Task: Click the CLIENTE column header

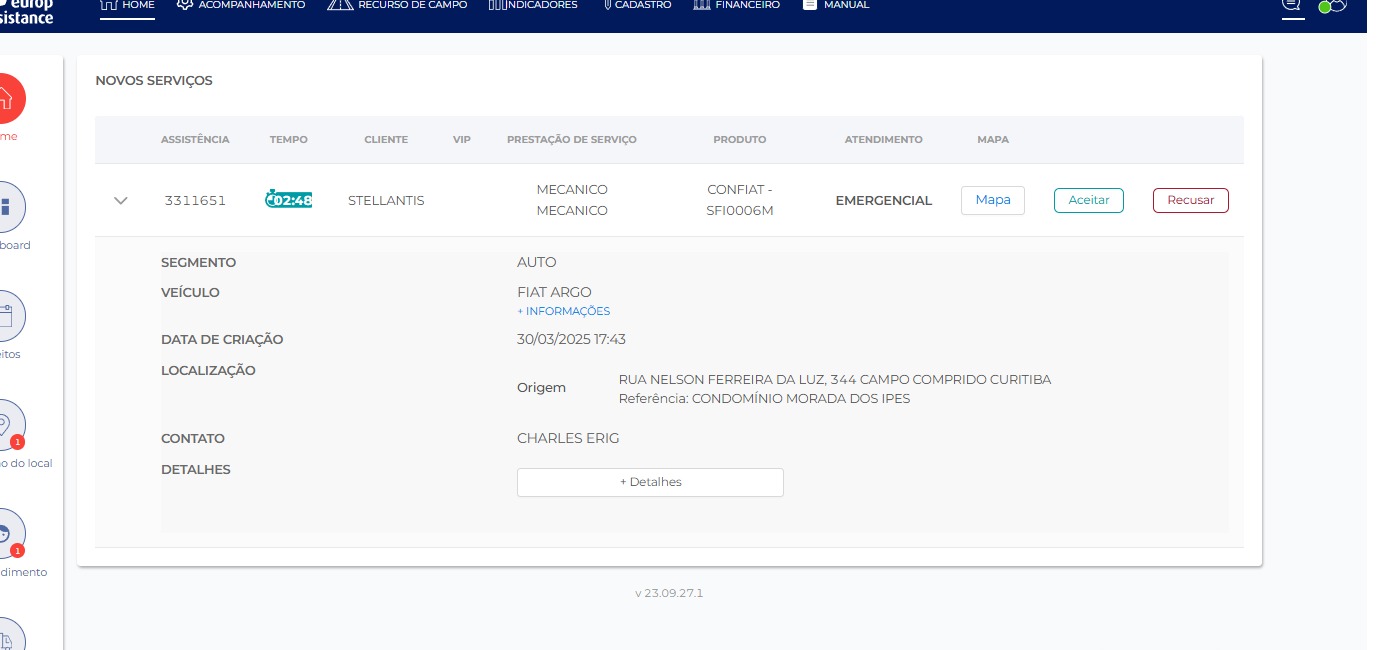Action: coord(386,140)
